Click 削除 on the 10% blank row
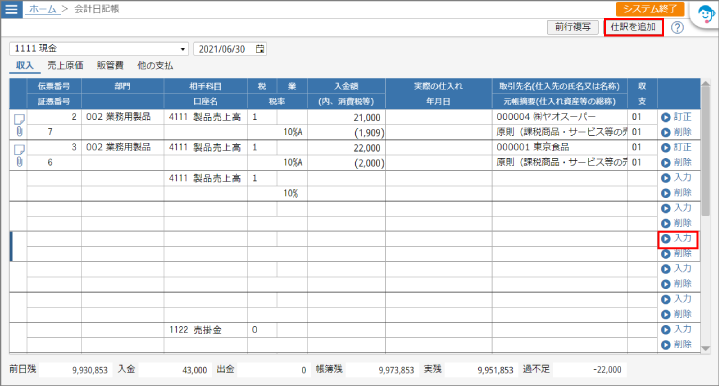Screen dimensions: 719x386 click(677, 193)
